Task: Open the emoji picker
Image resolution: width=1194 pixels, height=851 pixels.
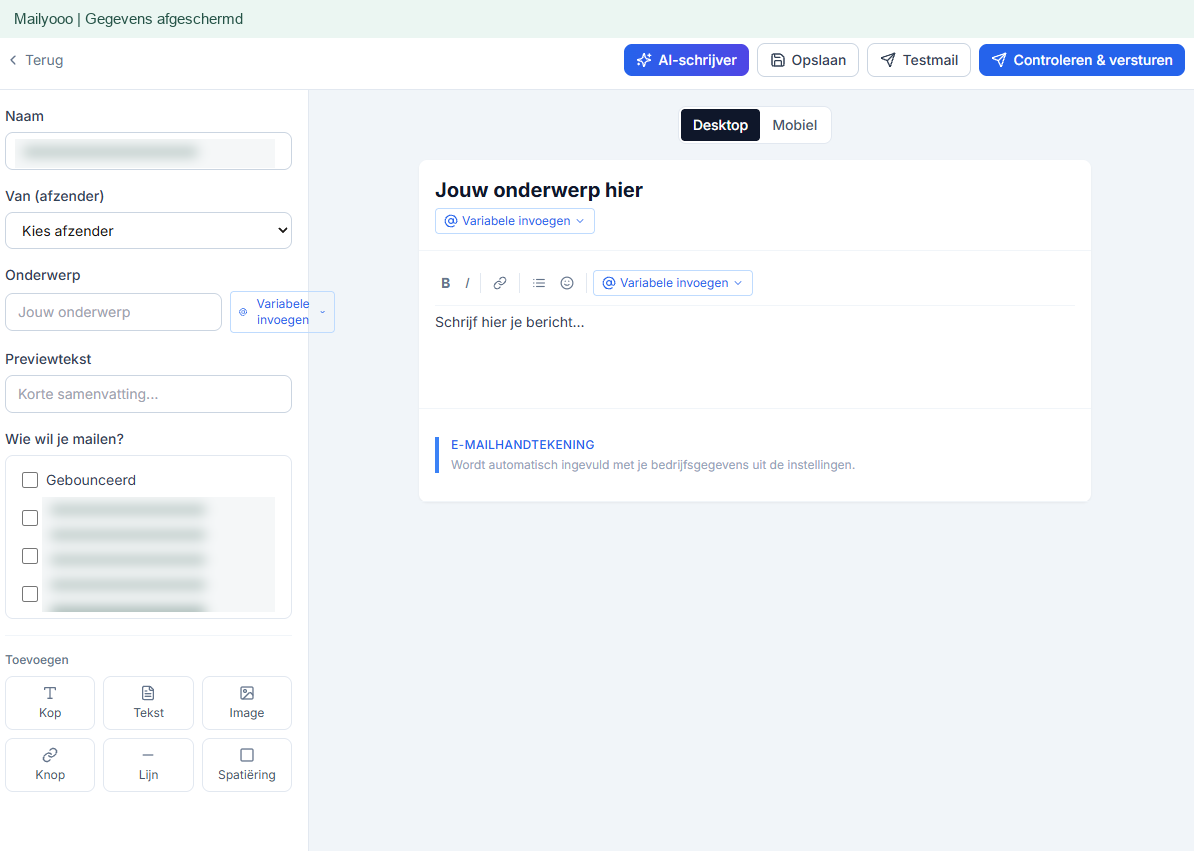Action: point(567,283)
